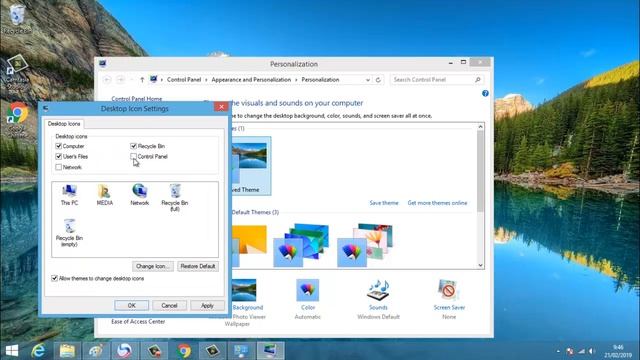This screenshot has width=640, height=360.
Task: Select the MEDIA user folder icon
Action: 104,194
